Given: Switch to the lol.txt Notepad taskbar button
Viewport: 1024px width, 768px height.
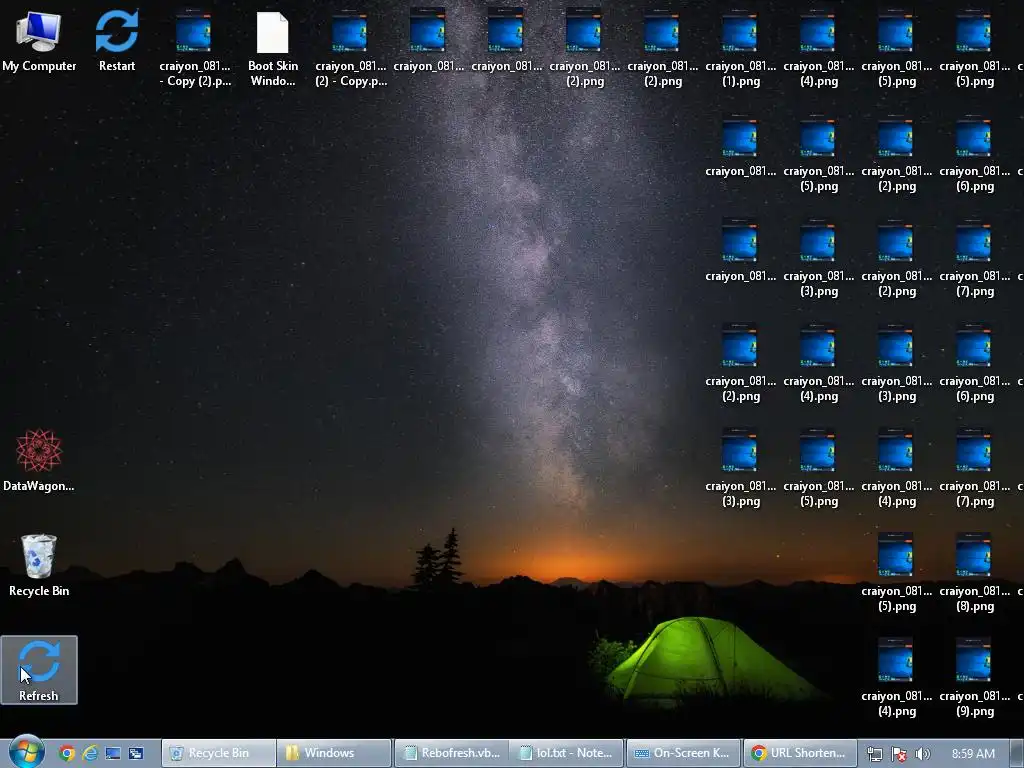Looking at the screenshot, I should (567, 753).
